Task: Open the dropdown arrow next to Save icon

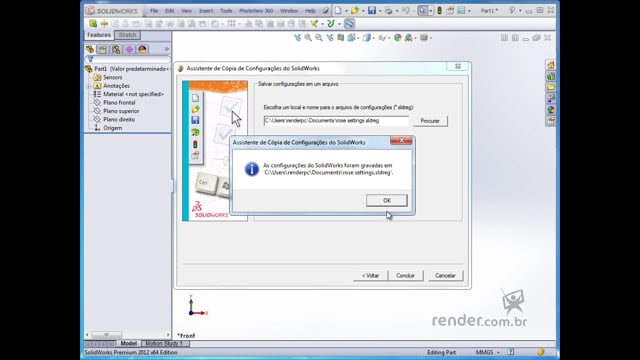Action: click(380, 11)
